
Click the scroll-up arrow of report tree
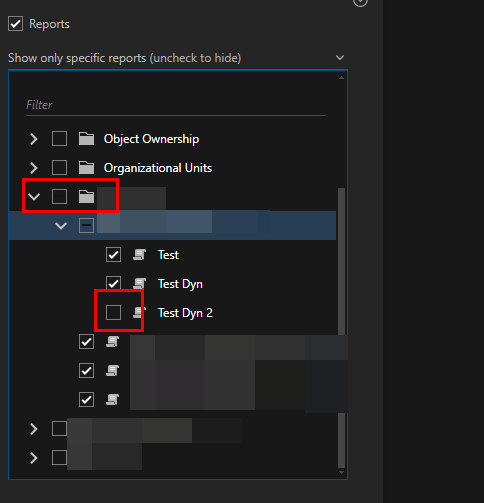pos(341,78)
